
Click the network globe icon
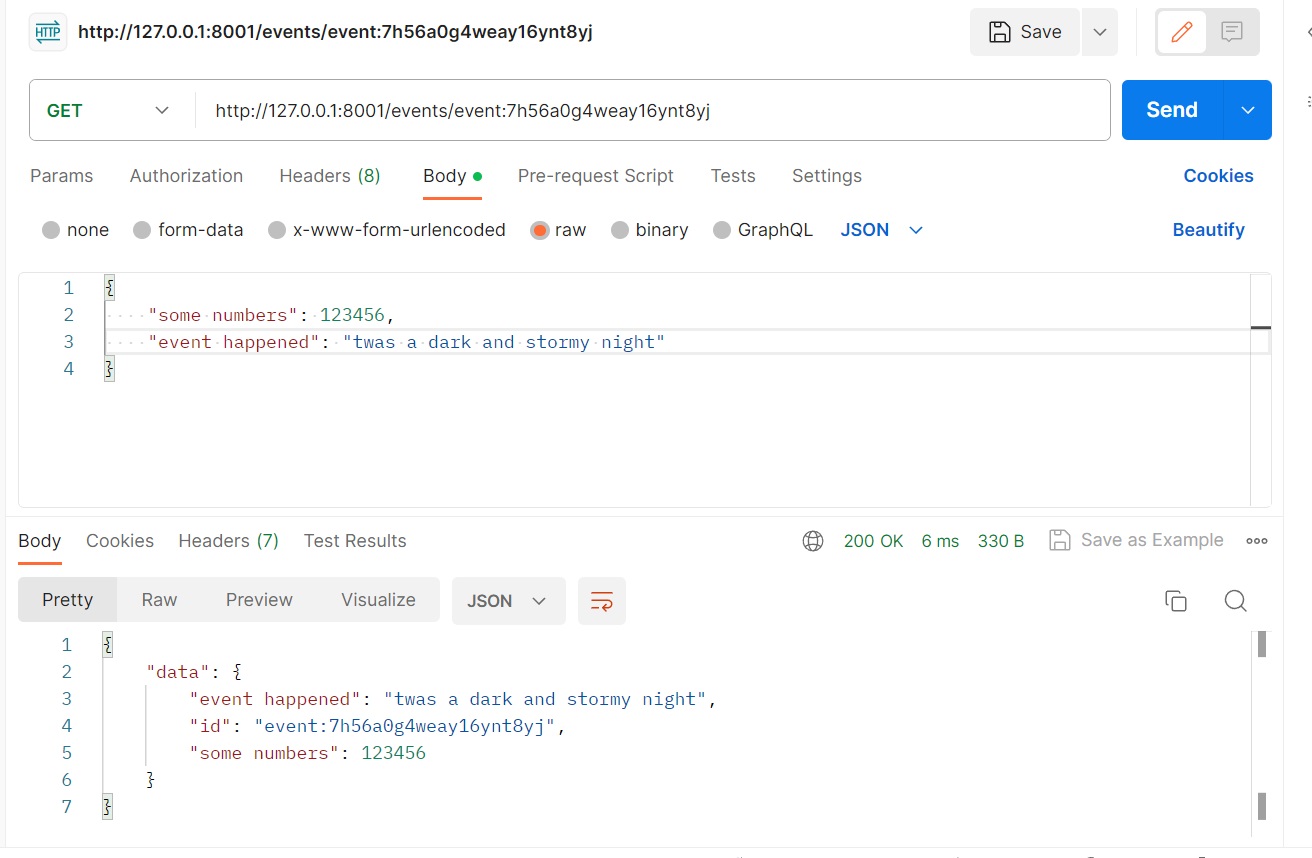click(x=813, y=541)
